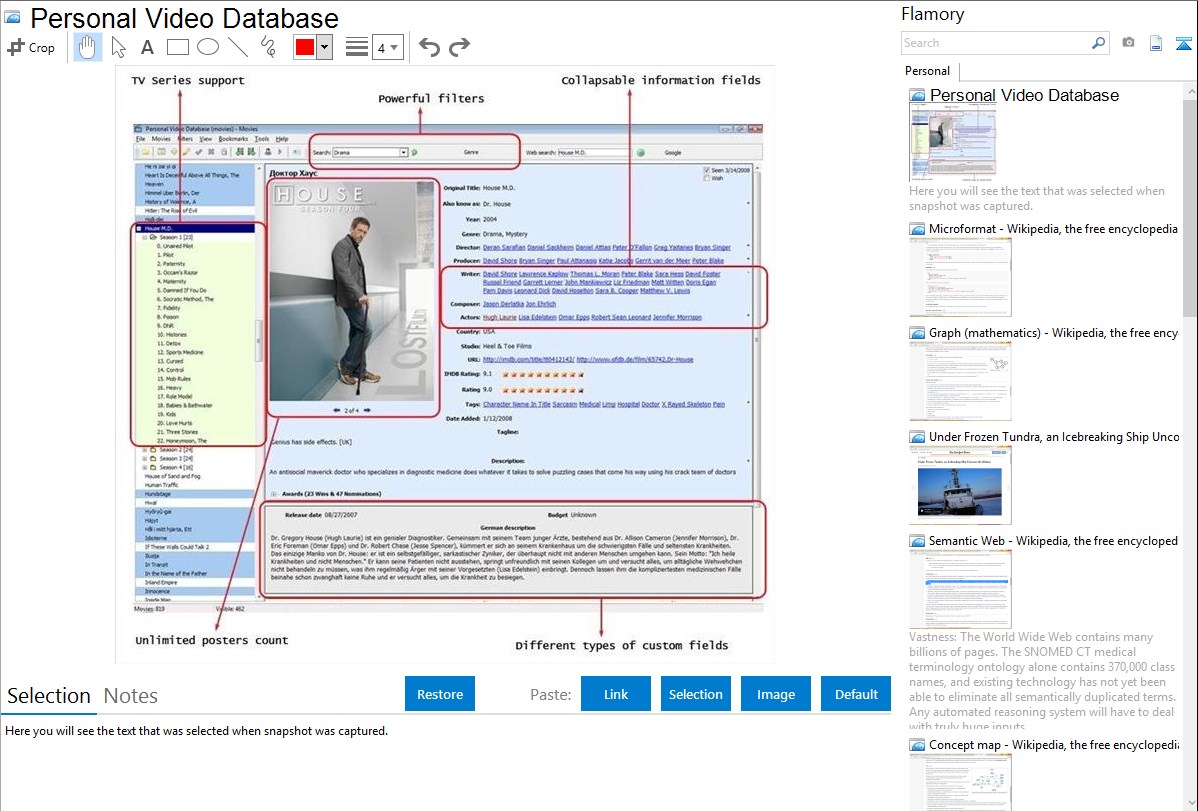Undo the last annotation
This screenshot has width=1198, height=811.
(429, 47)
